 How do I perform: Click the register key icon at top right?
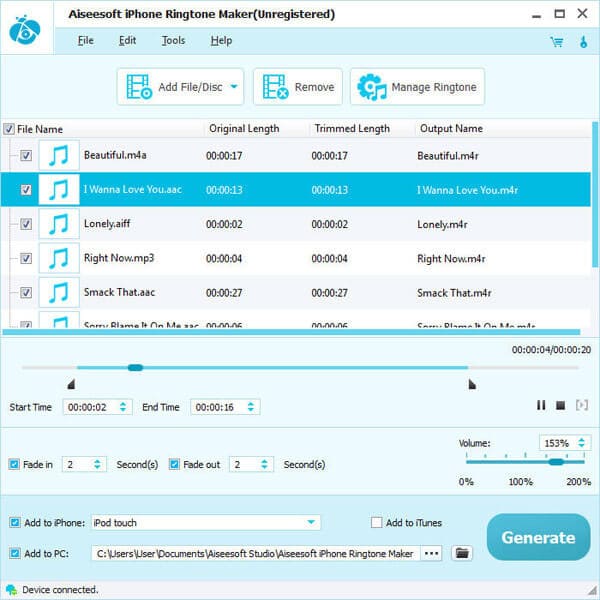click(582, 41)
